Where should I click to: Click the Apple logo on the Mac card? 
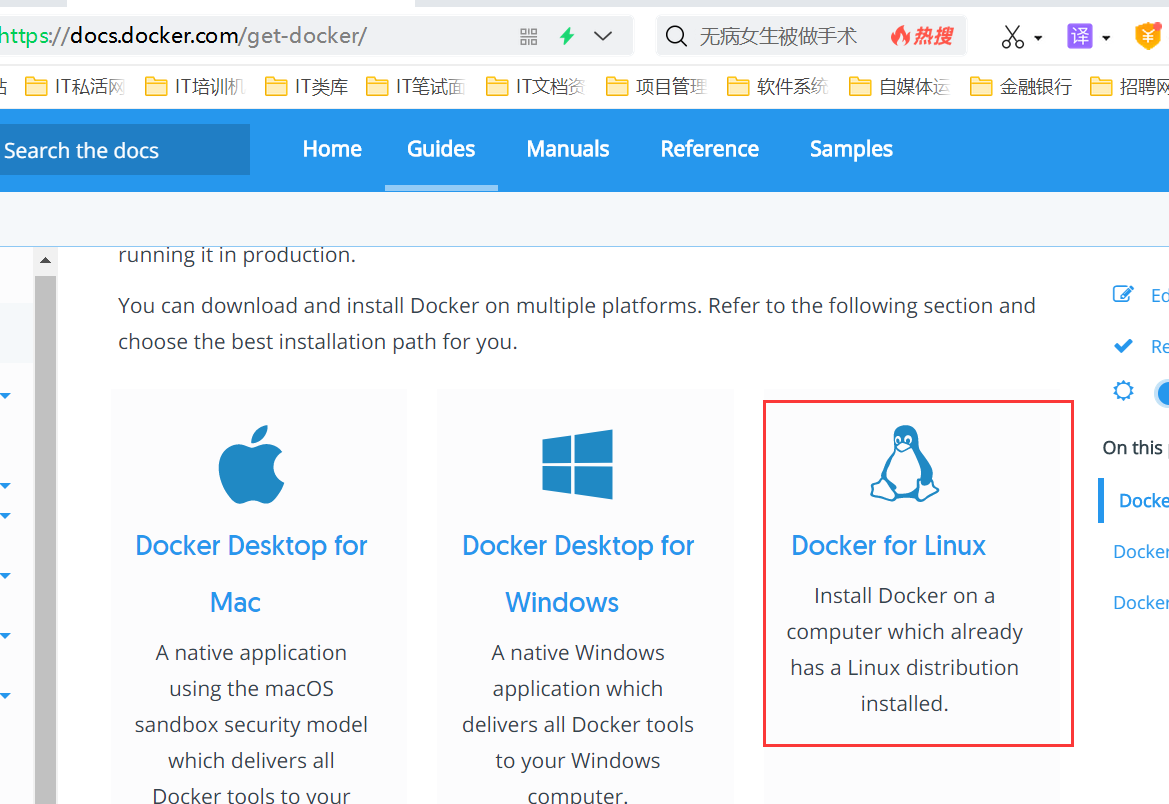click(251, 463)
